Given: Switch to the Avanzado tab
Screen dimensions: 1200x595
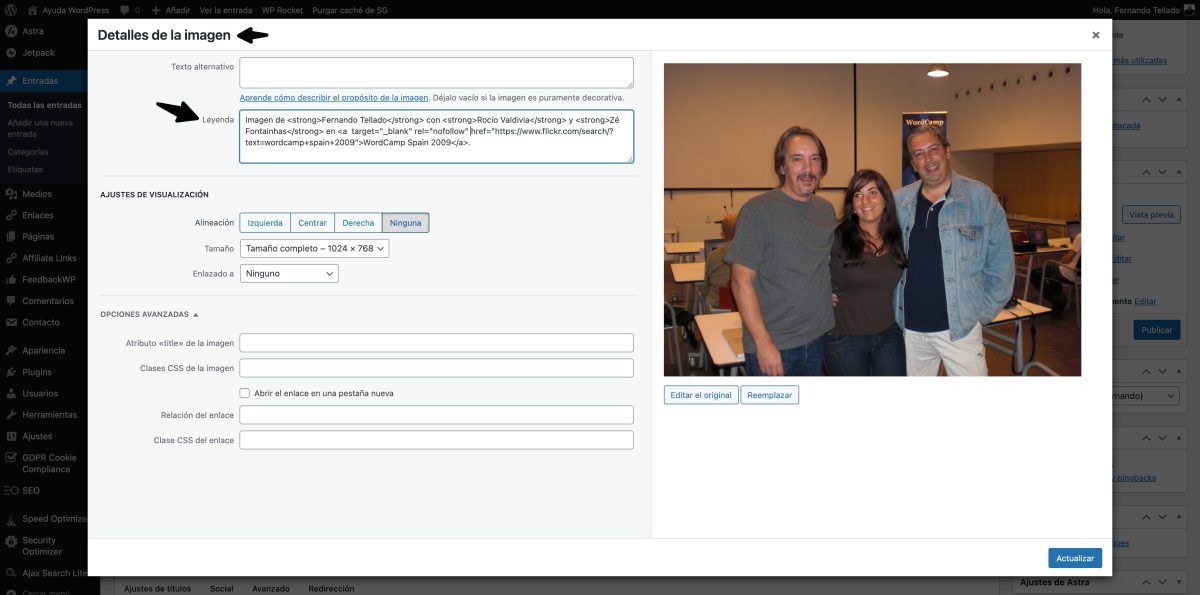Looking at the screenshot, I should click(271, 589).
